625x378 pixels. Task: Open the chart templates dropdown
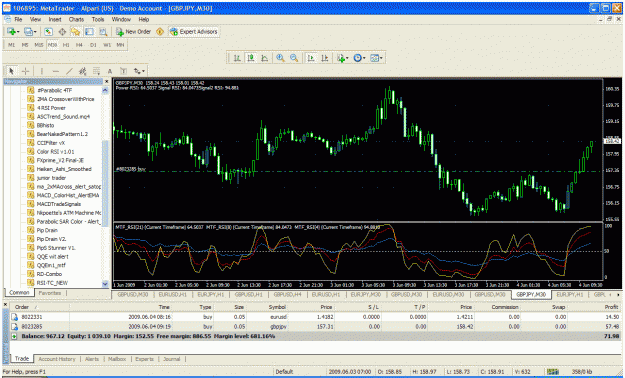tap(376, 58)
